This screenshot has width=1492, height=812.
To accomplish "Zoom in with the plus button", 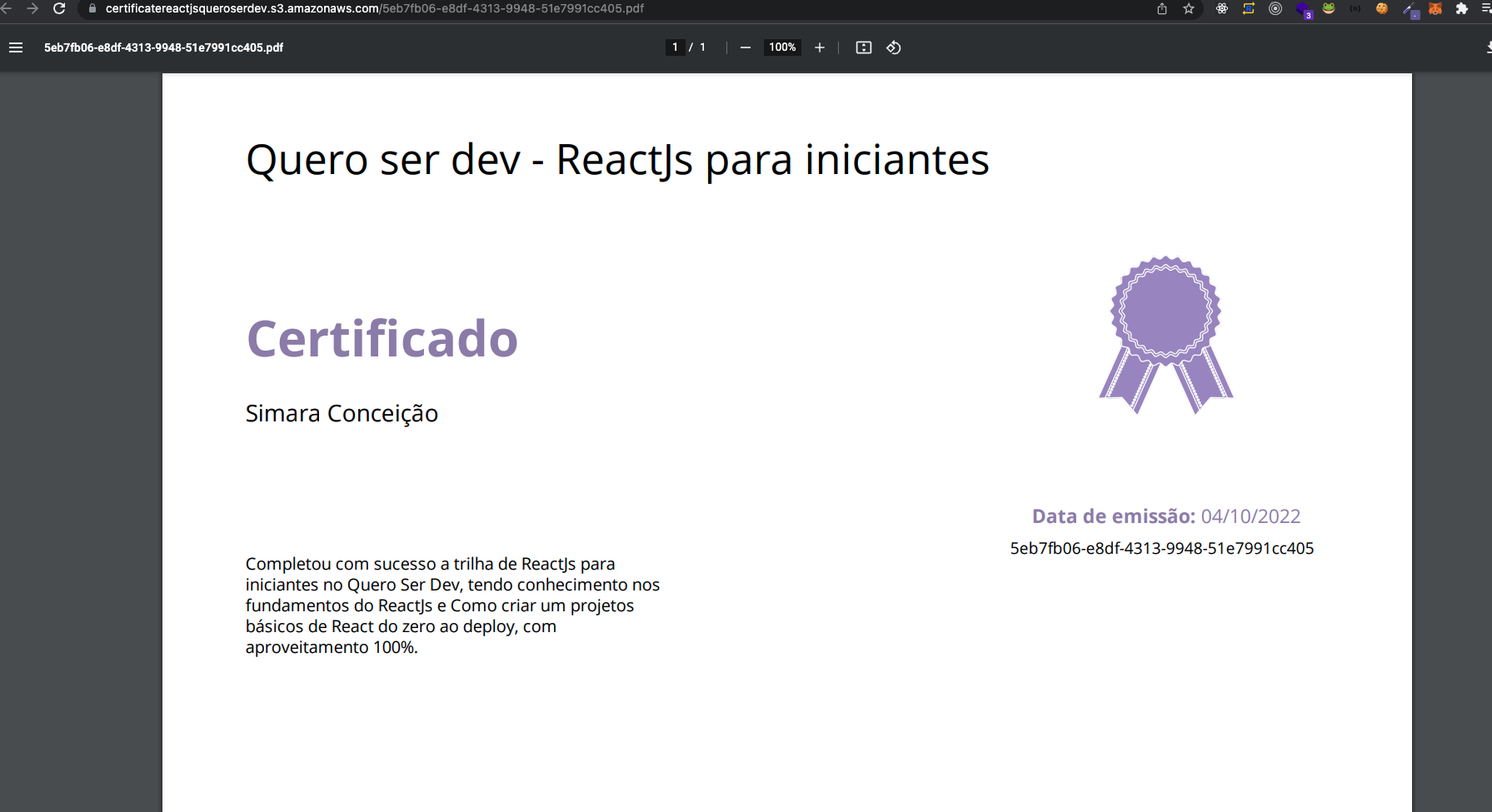I will [x=820, y=47].
